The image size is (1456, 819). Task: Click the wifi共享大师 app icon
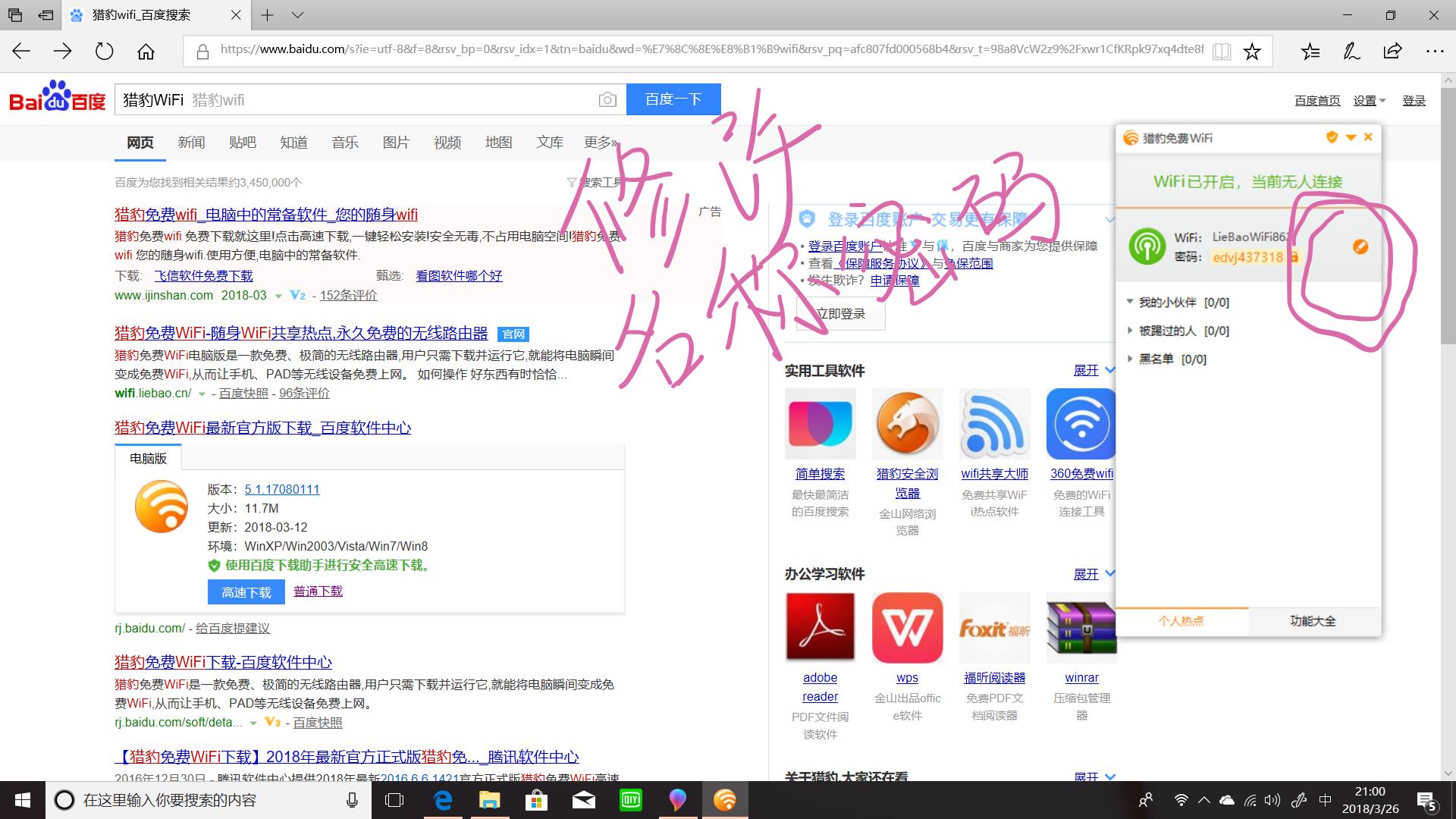click(x=994, y=423)
